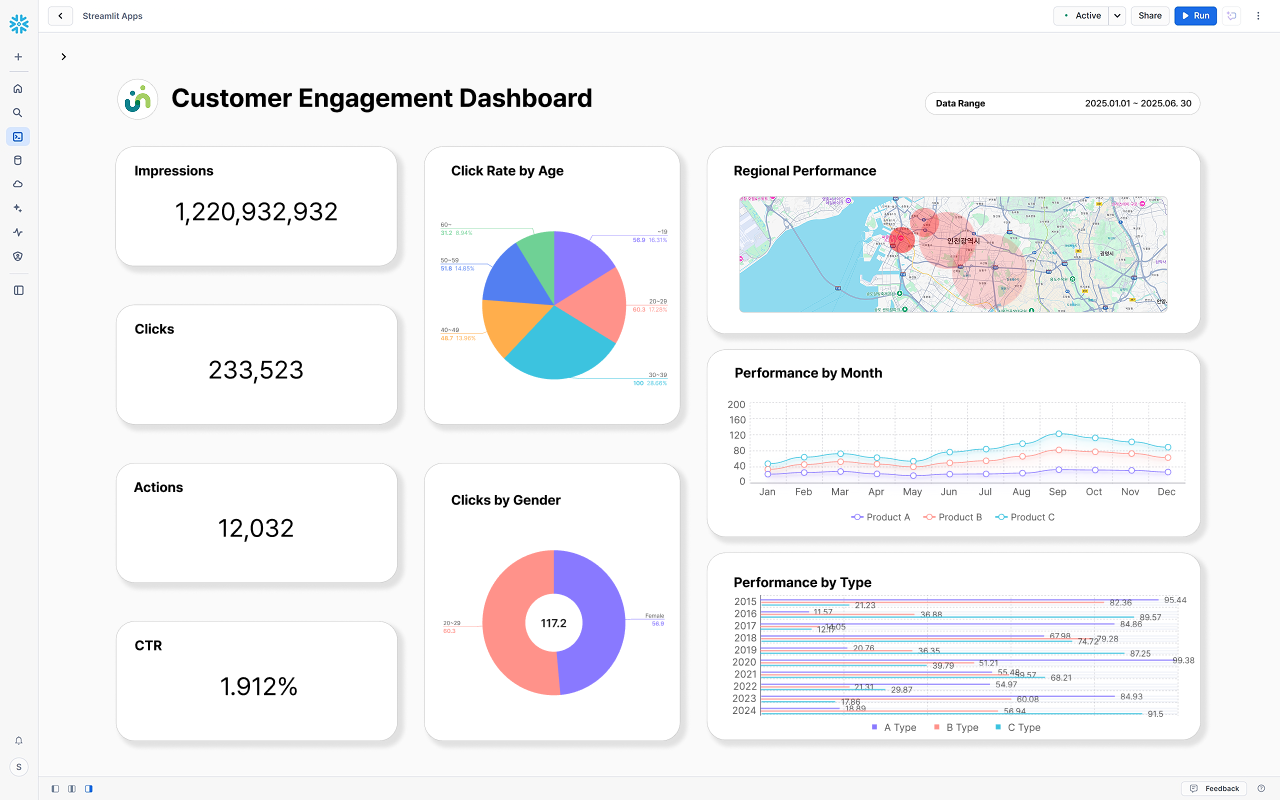Image resolution: width=1280 pixels, height=800 pixels.
Task: Click the notifications bell icon
Action: [18, 741]
